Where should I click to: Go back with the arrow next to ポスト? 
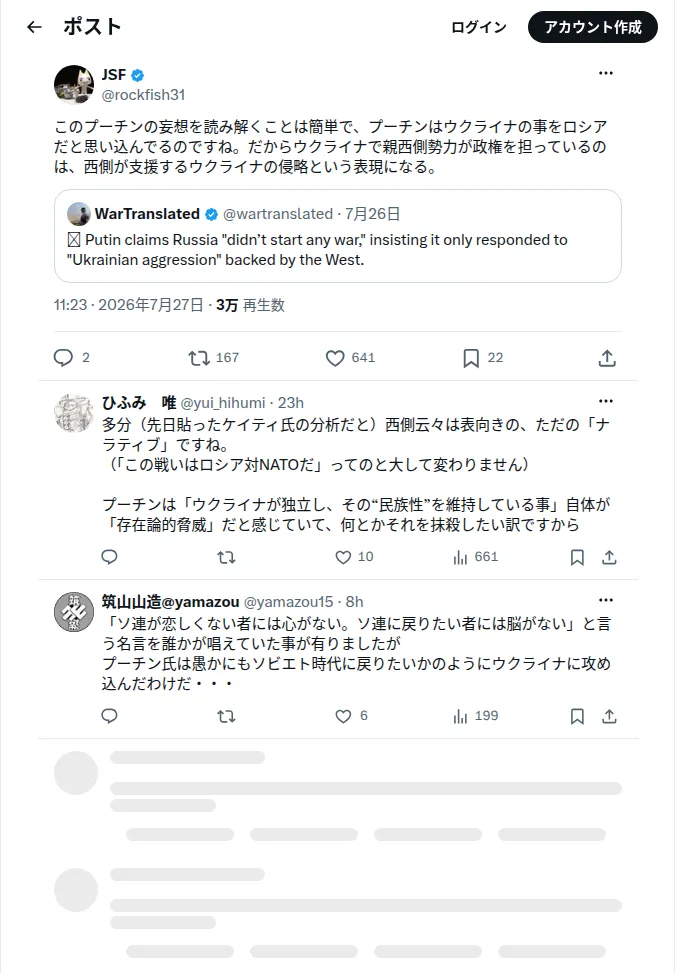[x=35, y=27]
